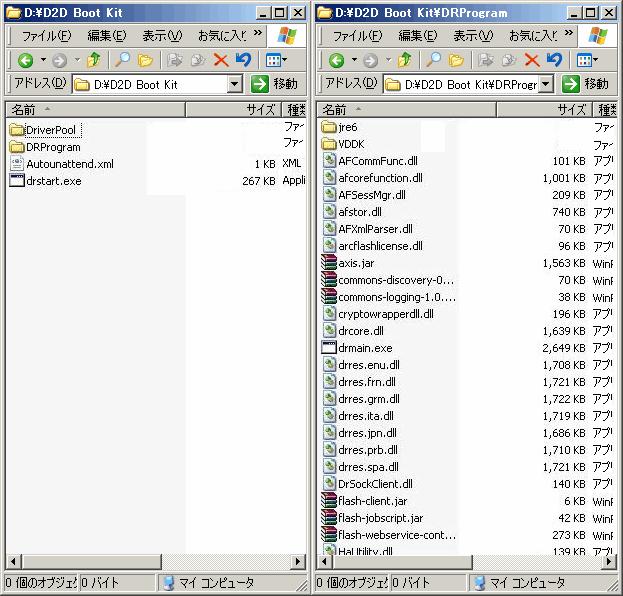Image resolution: width=623 pixels, height=596 pixels.
Task: Expand address dropdown in DRProgram window
Action: point(546,84)
